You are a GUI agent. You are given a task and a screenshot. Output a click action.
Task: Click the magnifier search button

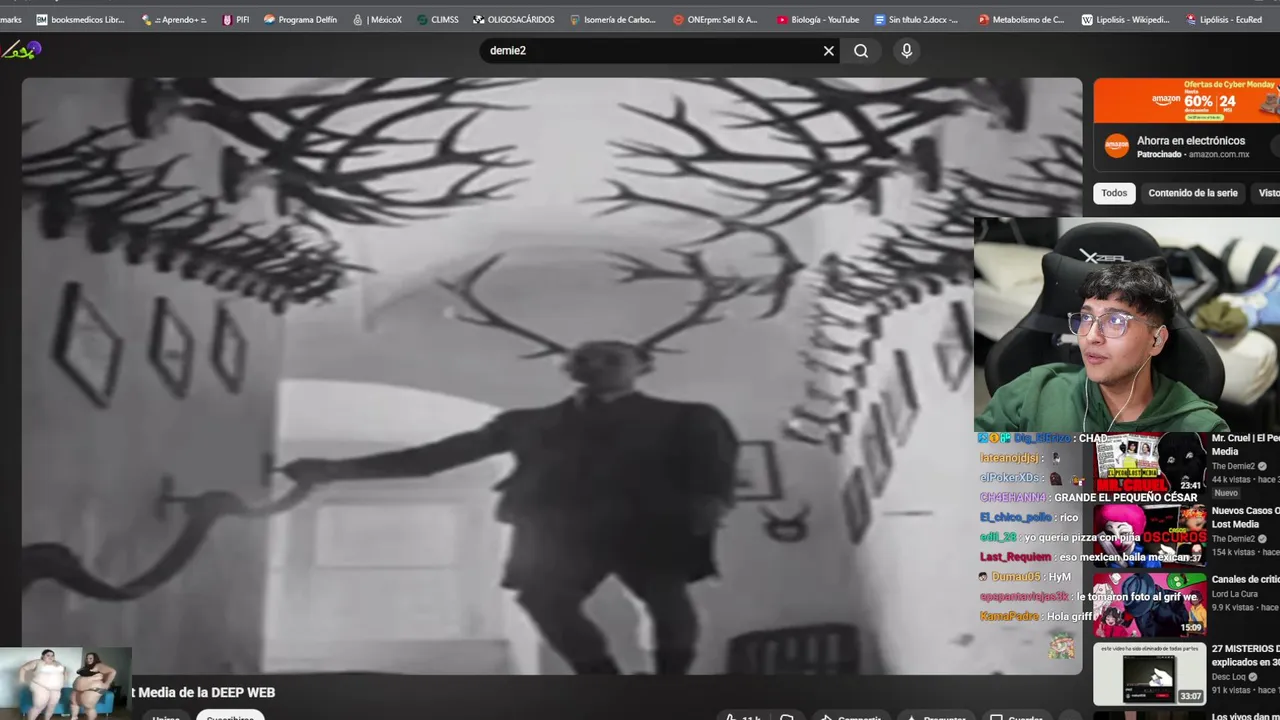click(x=861, y=51)
